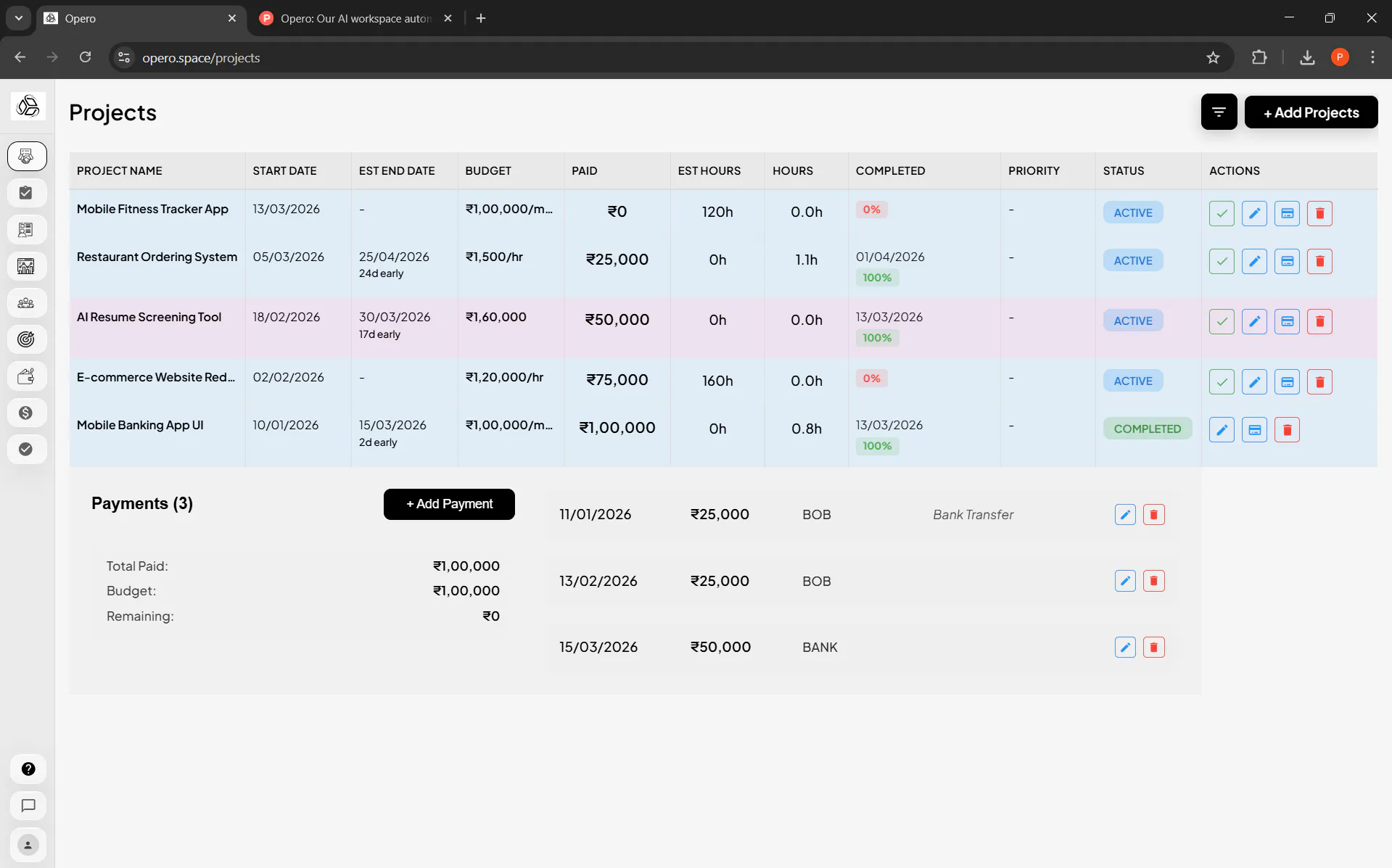Switch to the second Opero browser tab
The height and width of the screenshot is (868, 1392).
355,18
